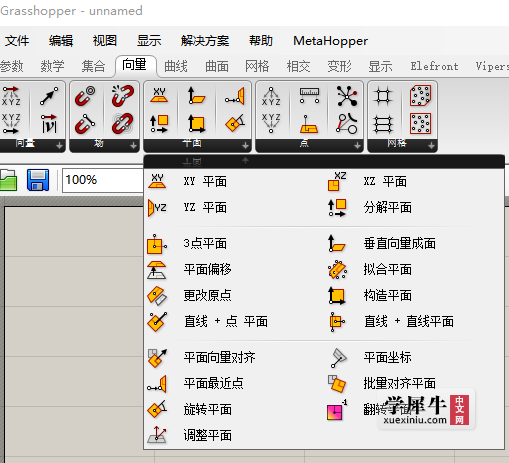Screen dimensions: 509x463
Task: Pick 更改原点 from the plane list
Action: point(207,296)
